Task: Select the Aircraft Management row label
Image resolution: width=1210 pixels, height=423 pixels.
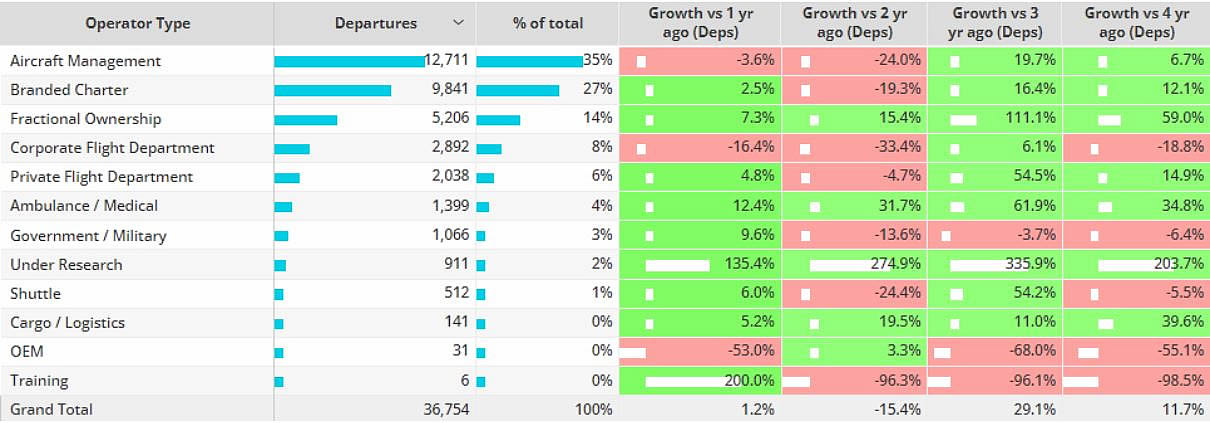Action: click(x=85, y=61)
